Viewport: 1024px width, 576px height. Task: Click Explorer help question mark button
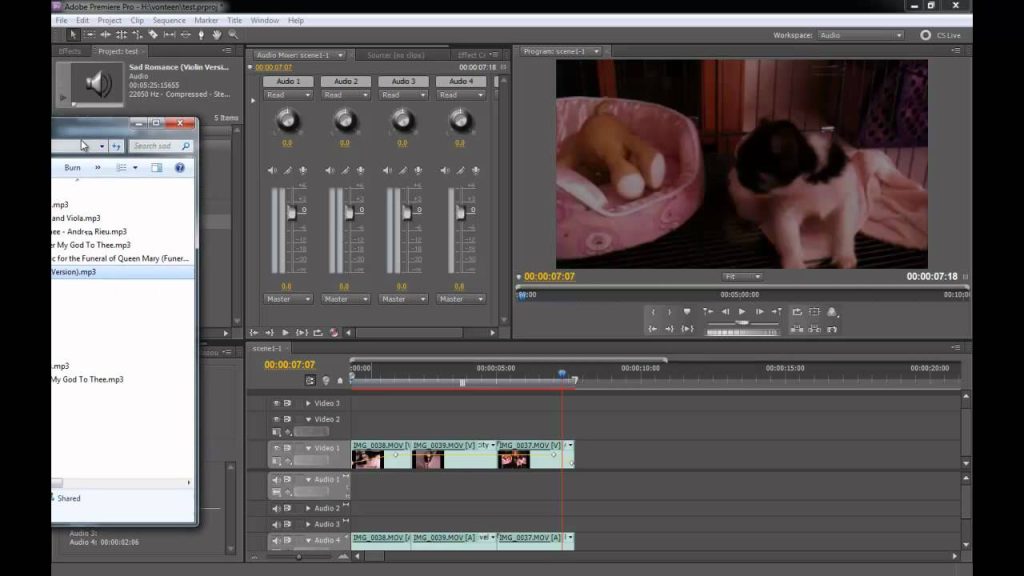point(180,168)
